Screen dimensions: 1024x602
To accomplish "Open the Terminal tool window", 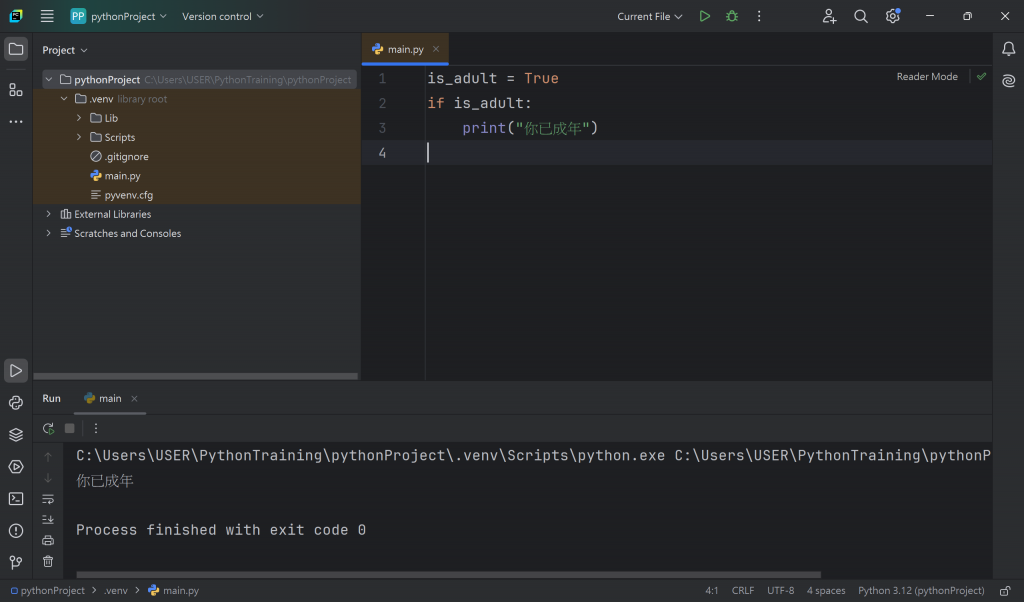I will pyautogui.click(x=16, y=499).
